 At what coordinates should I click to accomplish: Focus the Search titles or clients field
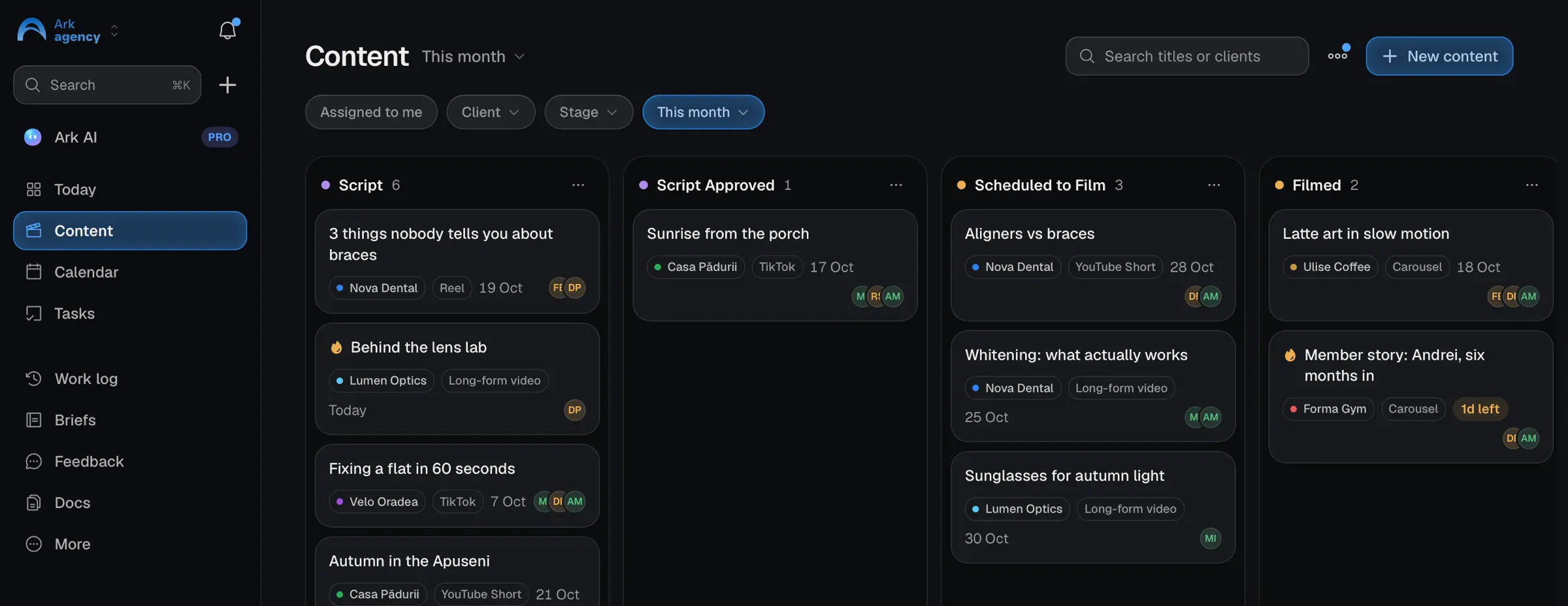click(x=1187, y=56)
